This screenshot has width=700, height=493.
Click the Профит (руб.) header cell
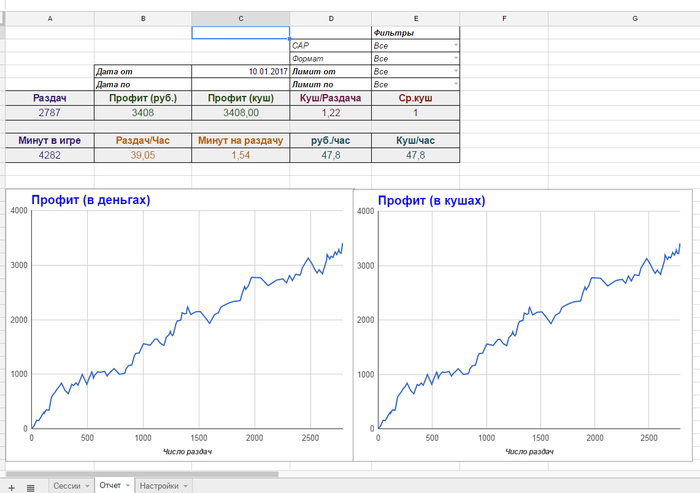[x=143, y=98]
